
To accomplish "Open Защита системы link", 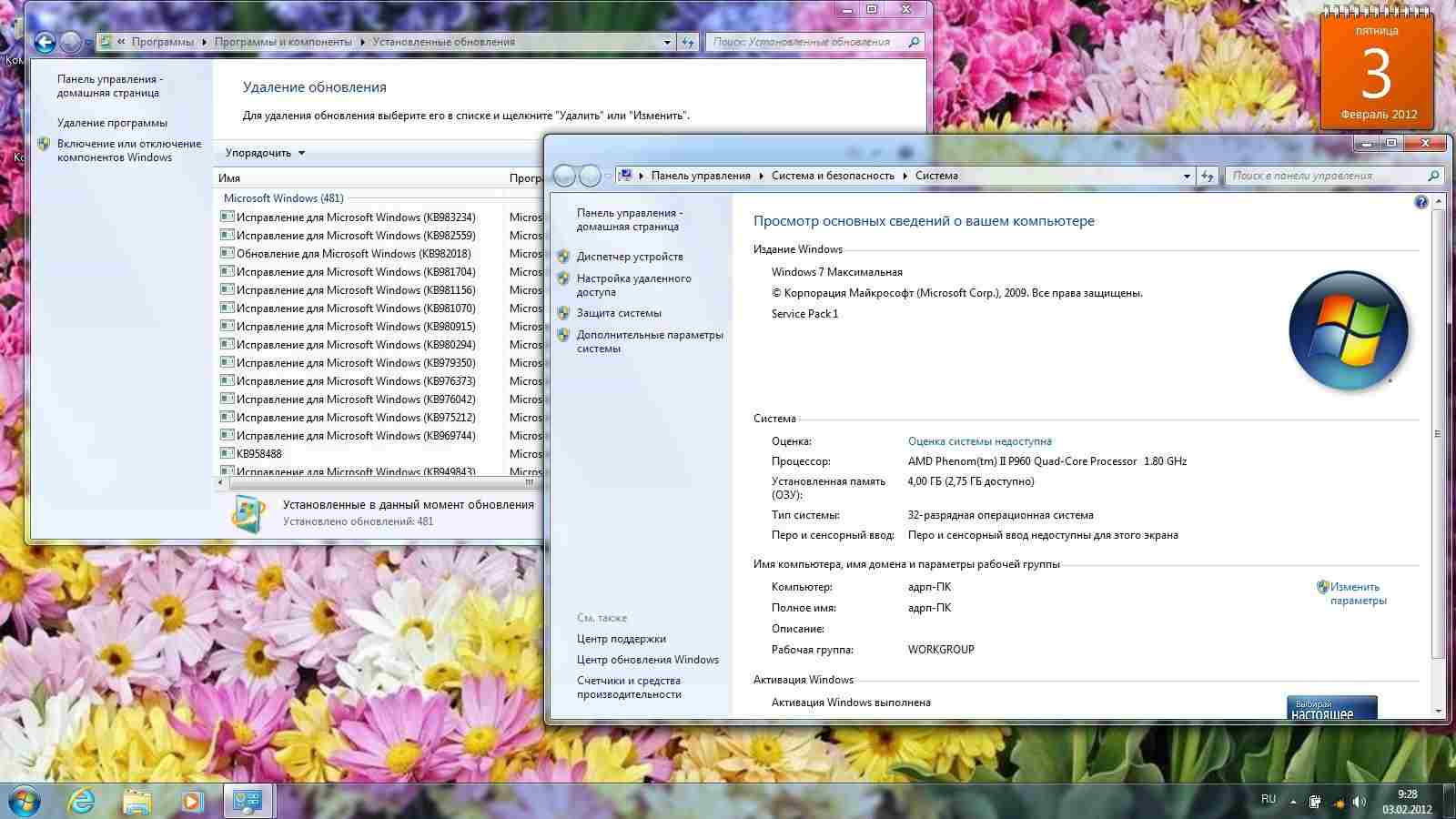I will pyautogui.click(x=619, y=313).
